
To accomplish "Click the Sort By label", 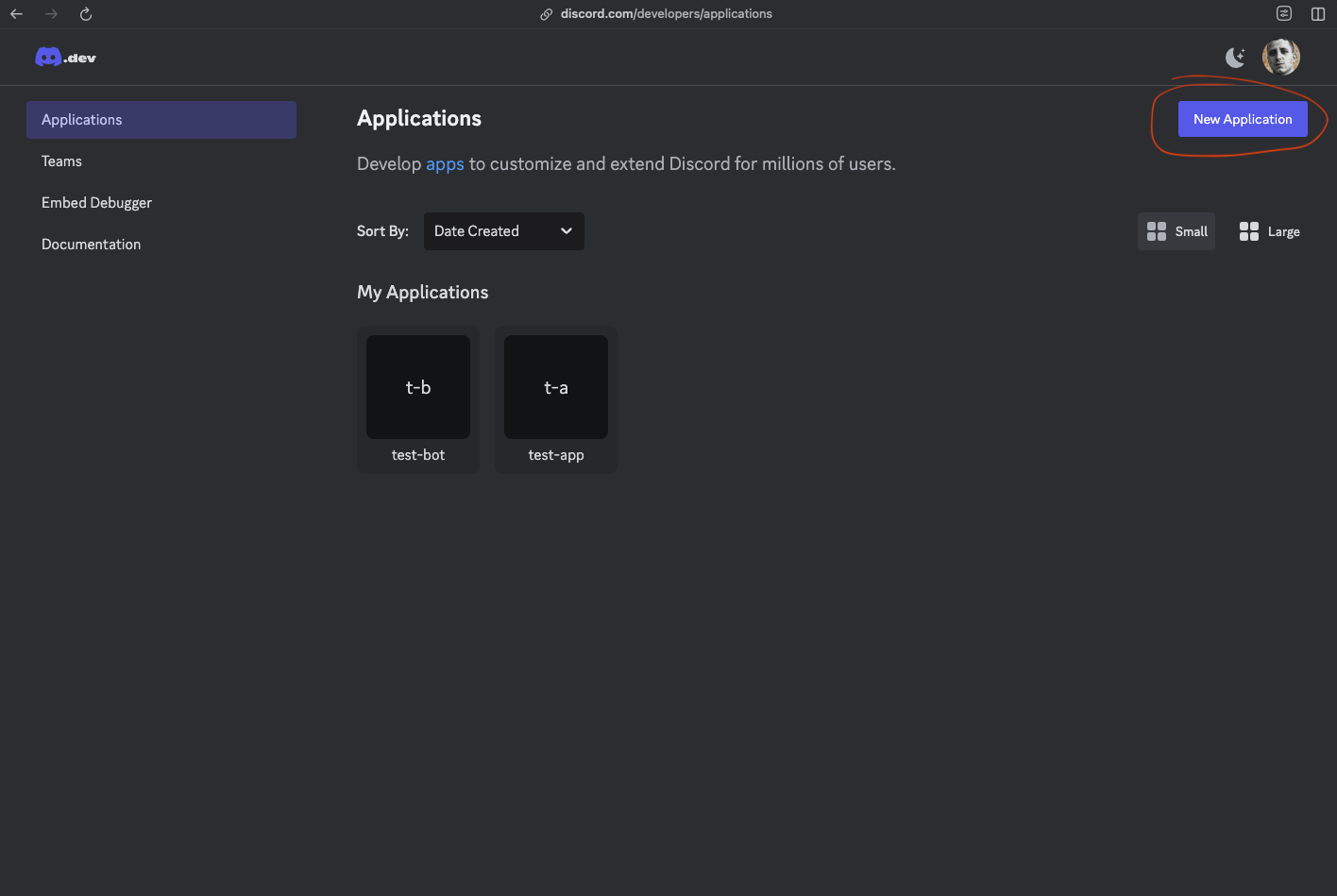I will (x=382, y=231).
